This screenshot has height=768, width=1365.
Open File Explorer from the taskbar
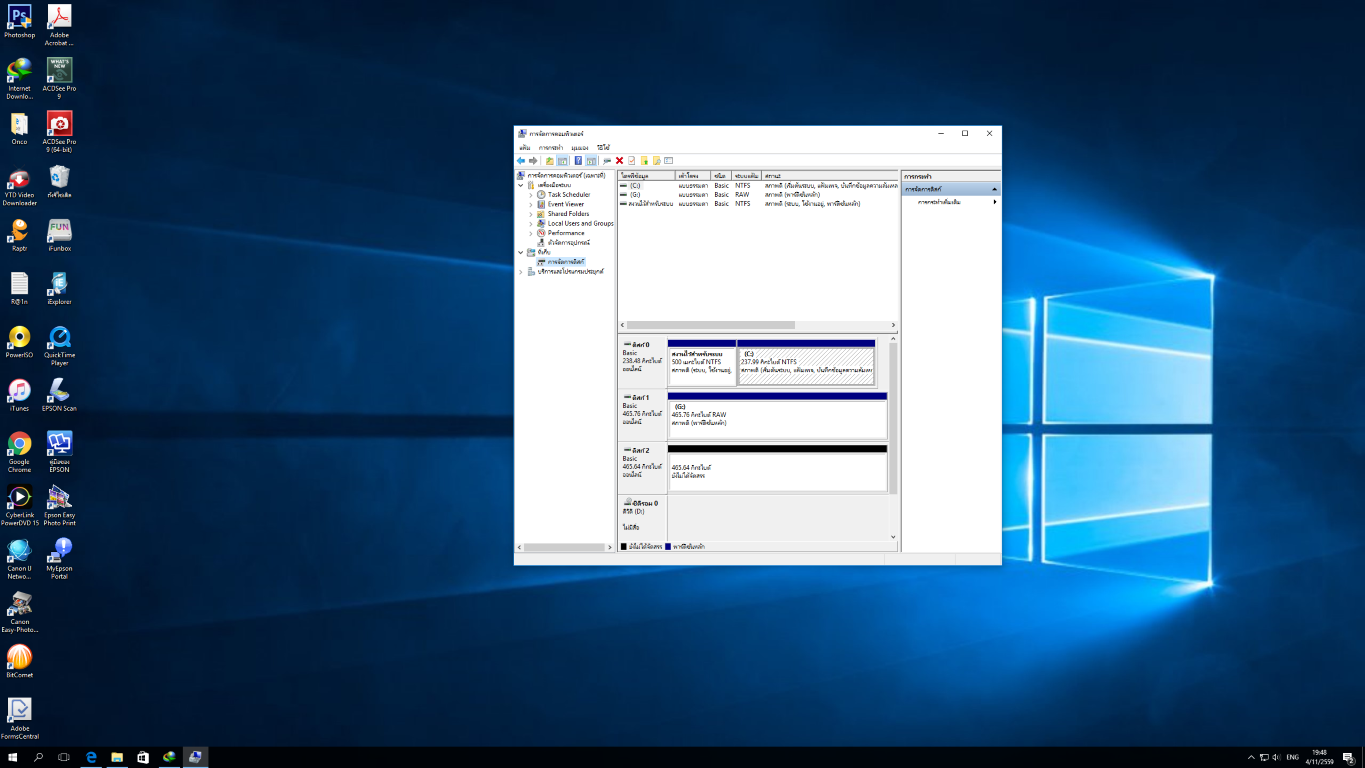[117, 758]
